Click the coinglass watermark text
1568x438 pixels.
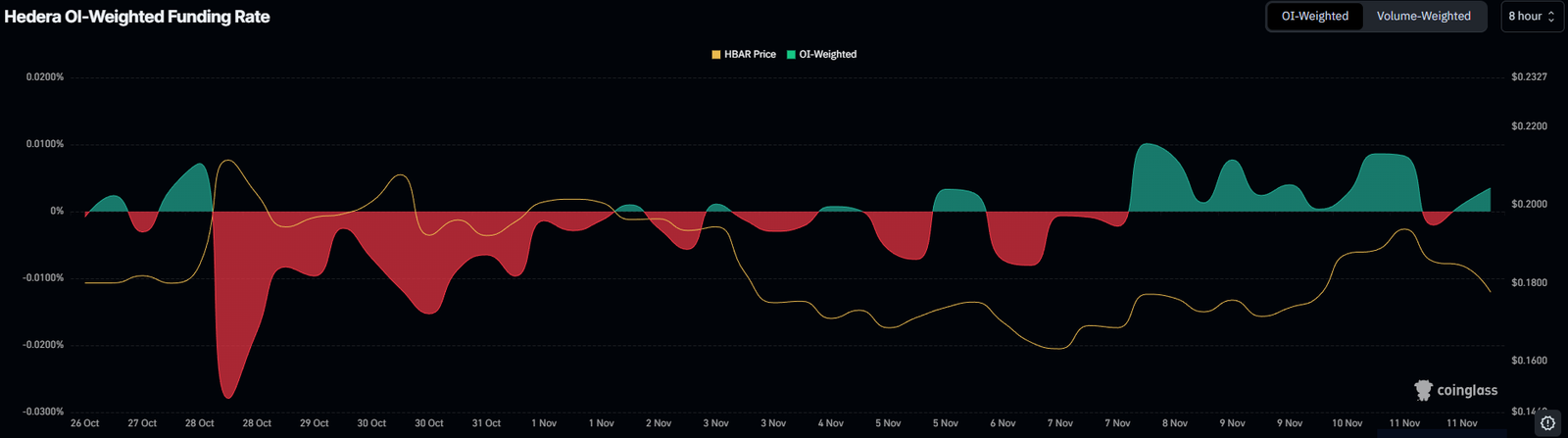point(1467,391)
